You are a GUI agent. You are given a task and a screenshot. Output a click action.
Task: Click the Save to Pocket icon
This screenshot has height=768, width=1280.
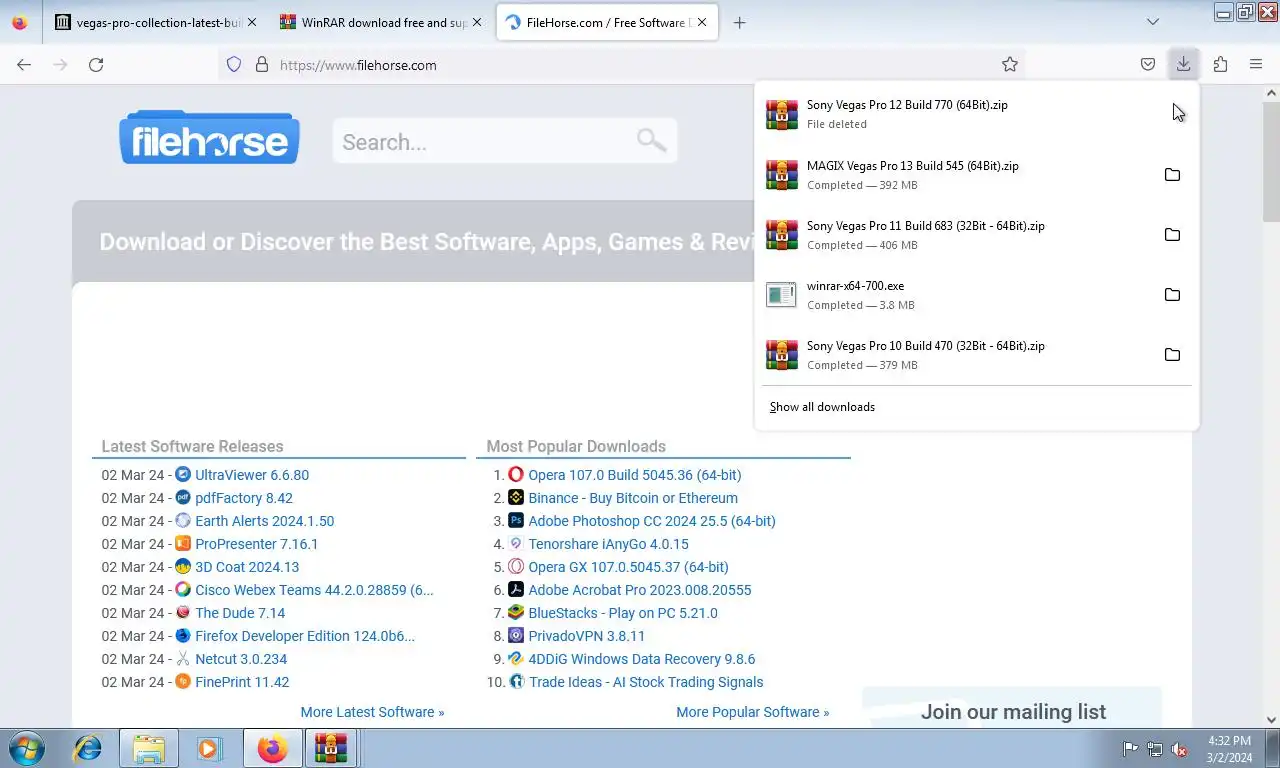(1148, 64)
